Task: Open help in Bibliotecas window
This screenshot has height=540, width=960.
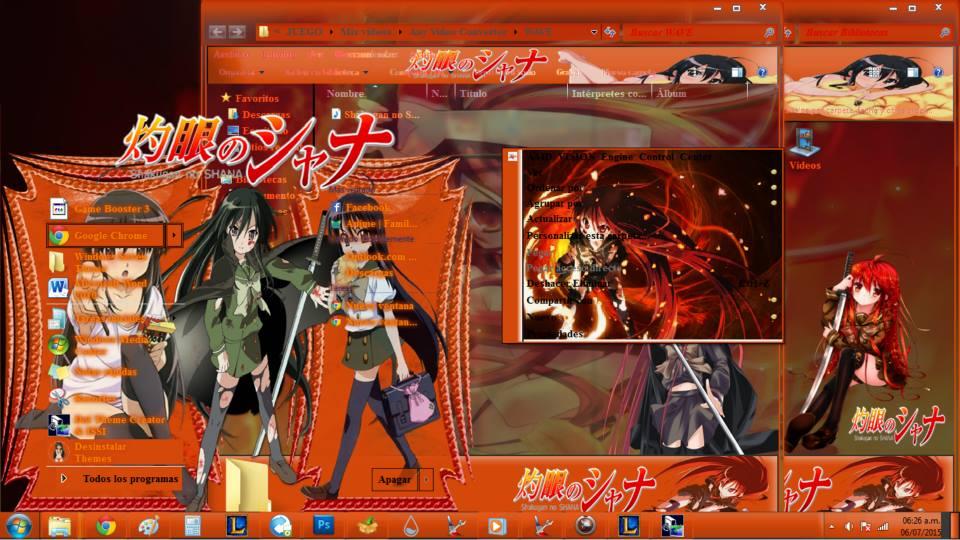Action: pos(937,72)
